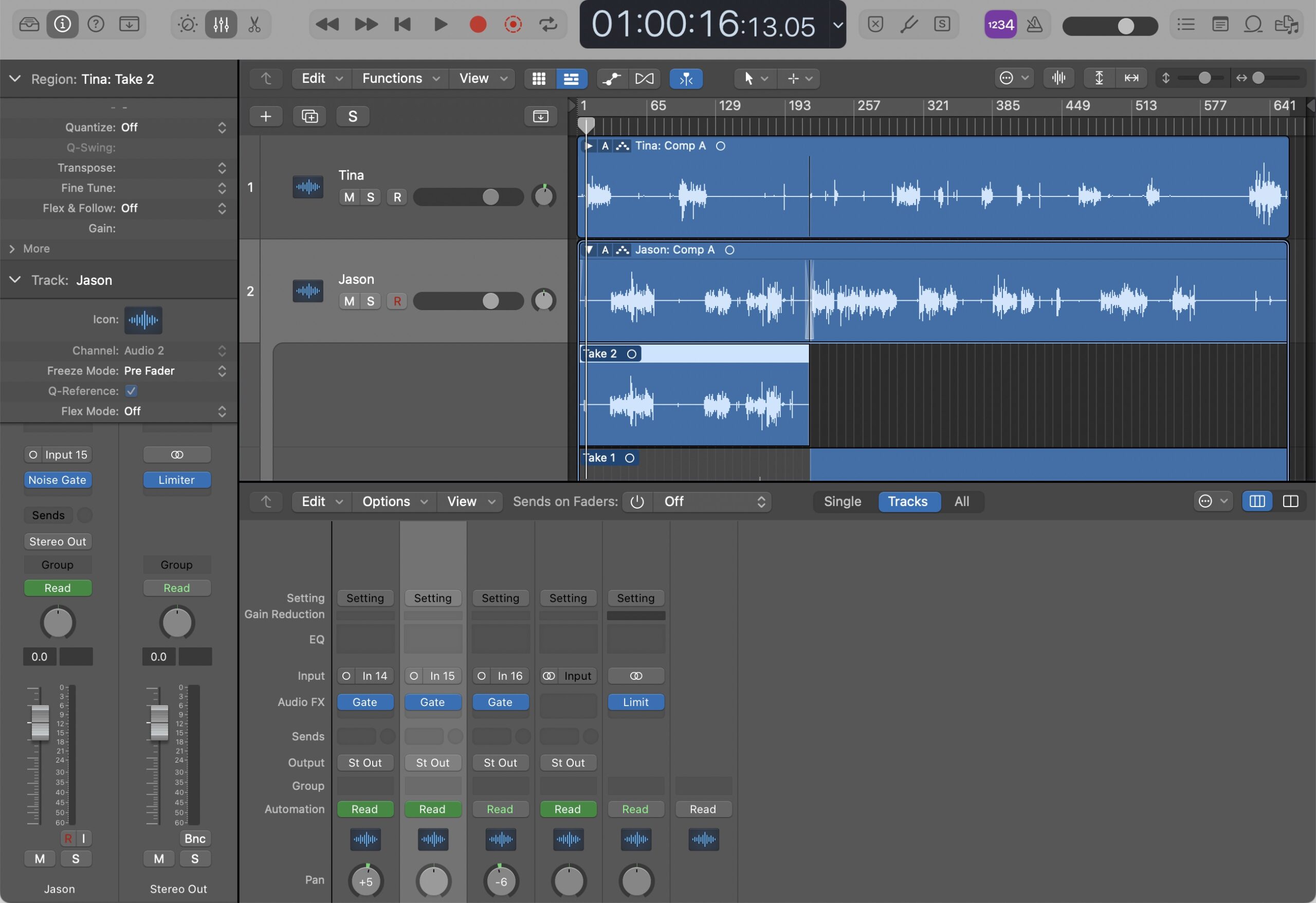The width and height of the screenshot is (1316, 903).
Task: Toggle record enable on Jason track
Action: (x=397, y=301)
